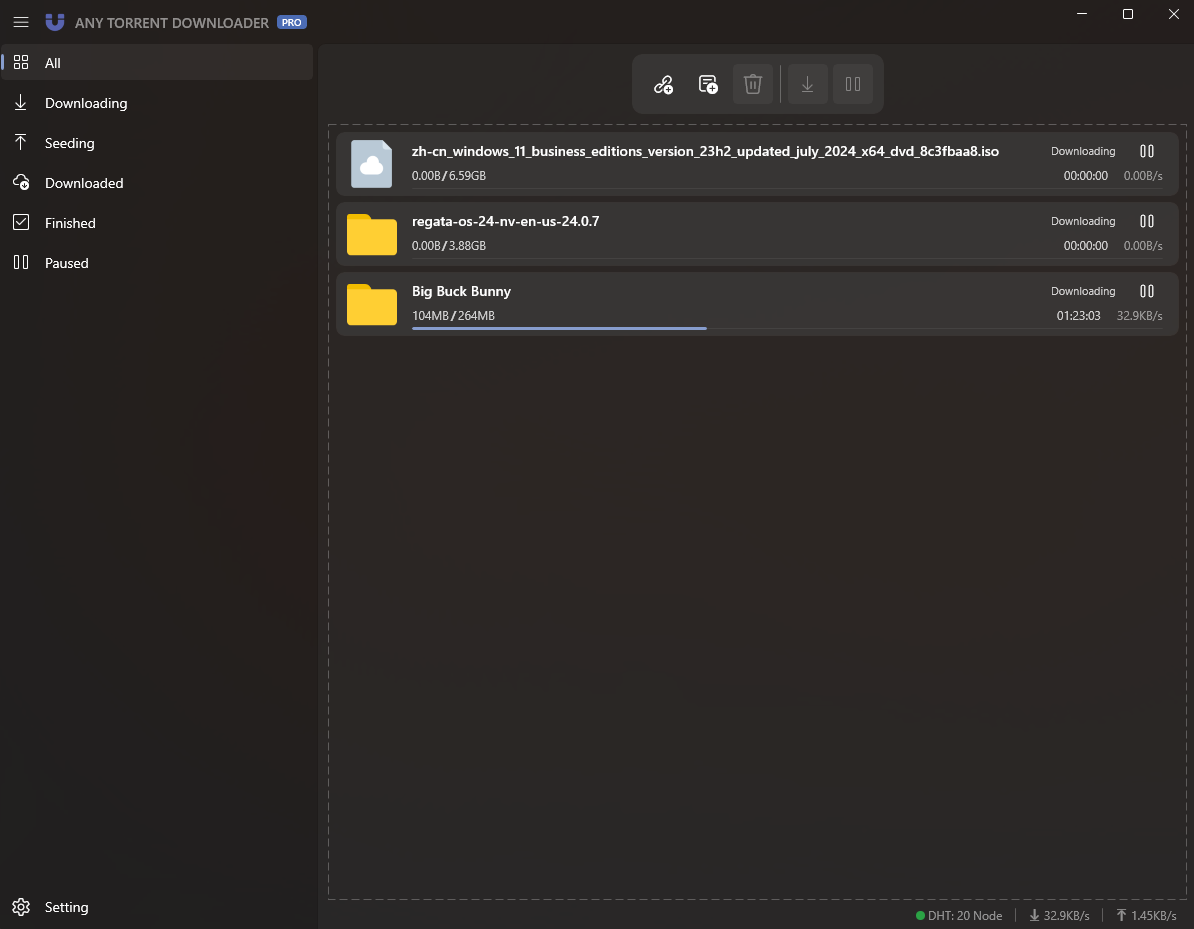Close the Any Torrent Downloader window
This screenshot has height=929, width=1194.
1173,14
